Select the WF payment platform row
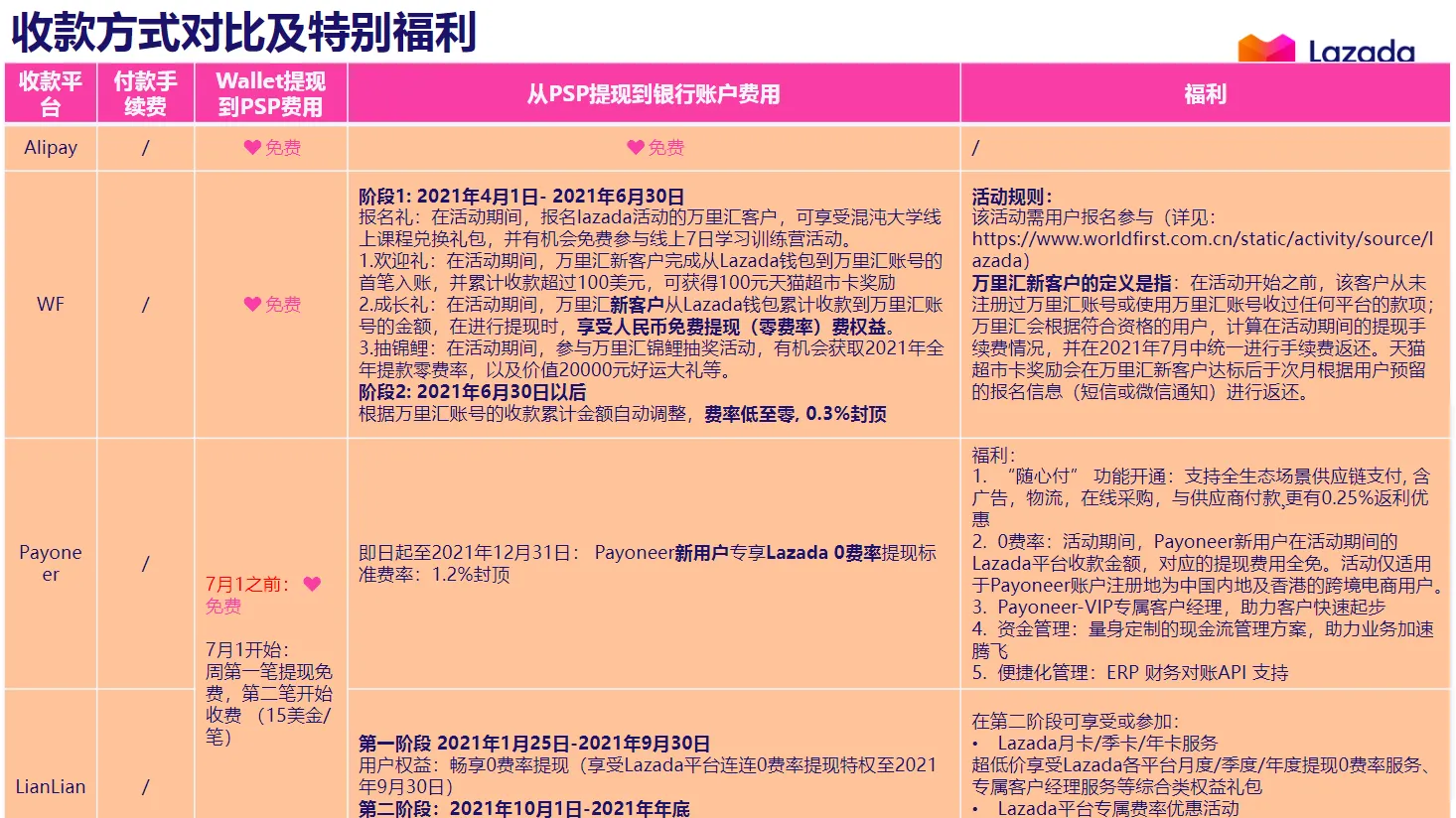This screenshot has width=1456, height=818. [x=50, y=304]
